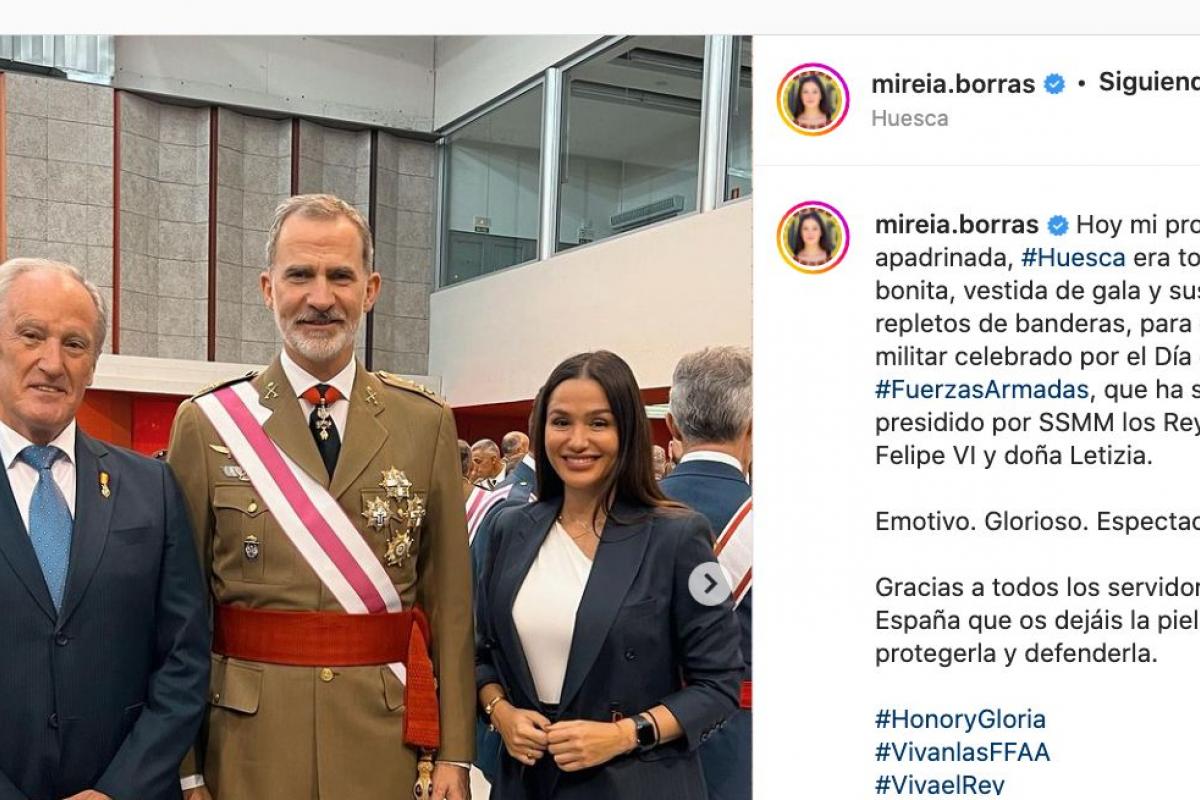
Task: Open the Huesca location under the username
Action: pos(909,118)
